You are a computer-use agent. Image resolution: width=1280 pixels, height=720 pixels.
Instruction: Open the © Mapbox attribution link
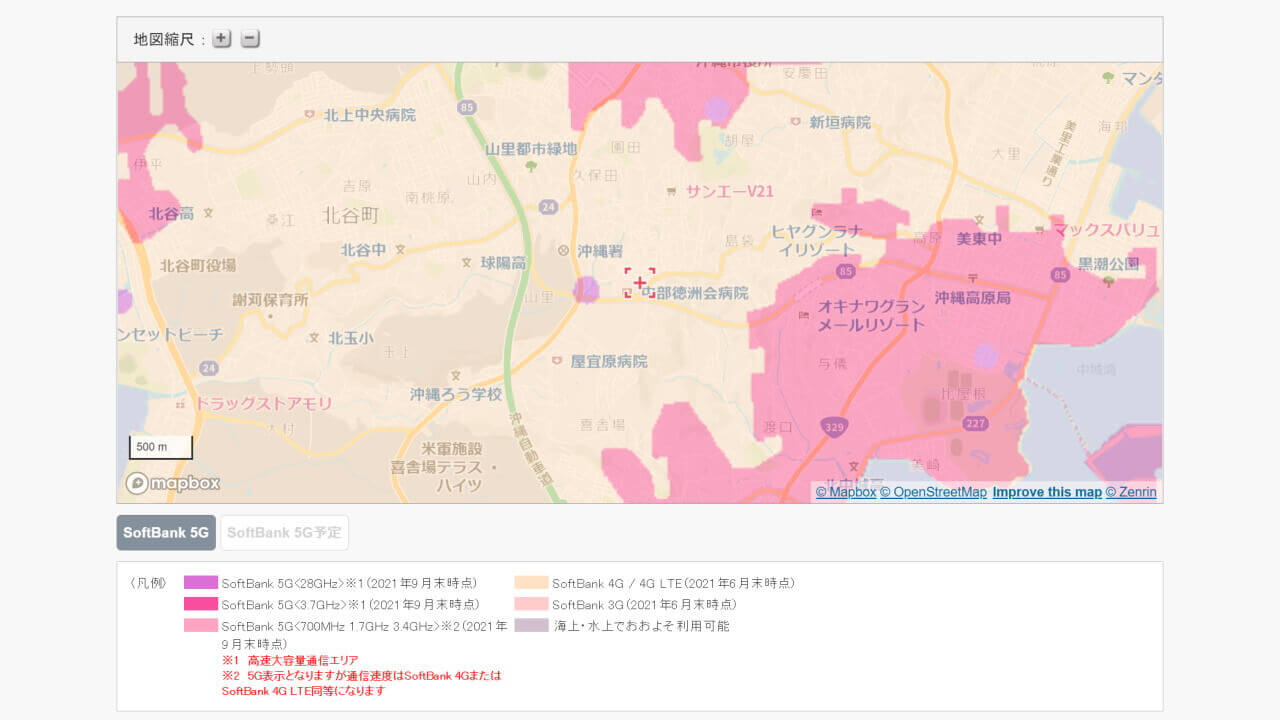845,492
